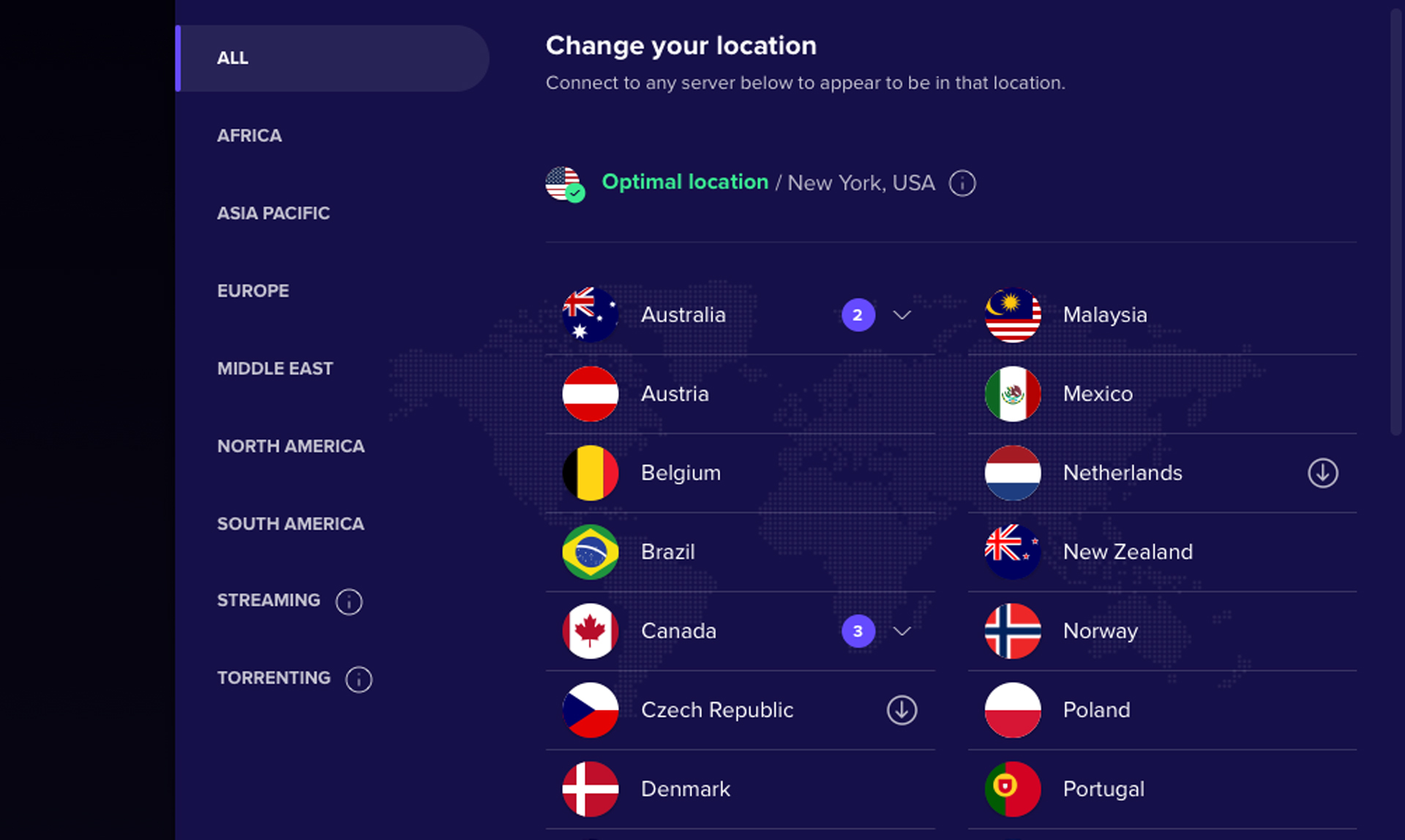
Task: Click the optimal location info icon
Action: point(960,183)
